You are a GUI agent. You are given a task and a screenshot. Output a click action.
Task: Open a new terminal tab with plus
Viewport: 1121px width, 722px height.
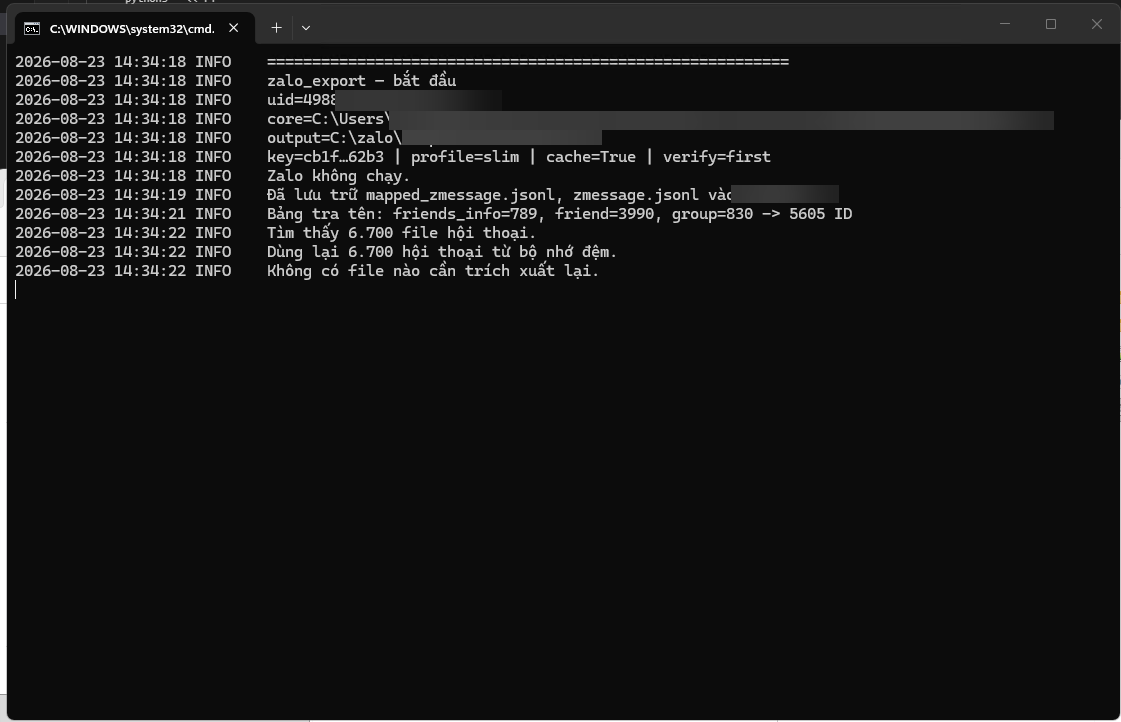[277, 28]
